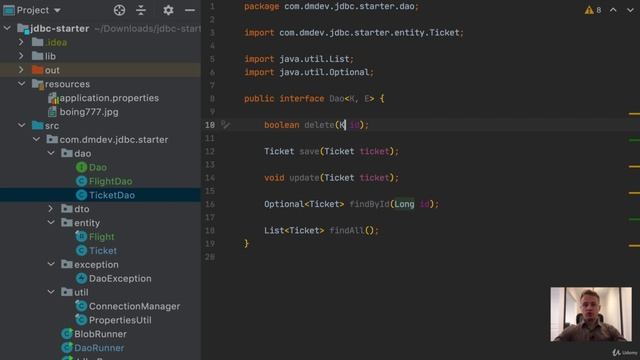Go to next highlighted error arrow

click(x=630, y=10)
